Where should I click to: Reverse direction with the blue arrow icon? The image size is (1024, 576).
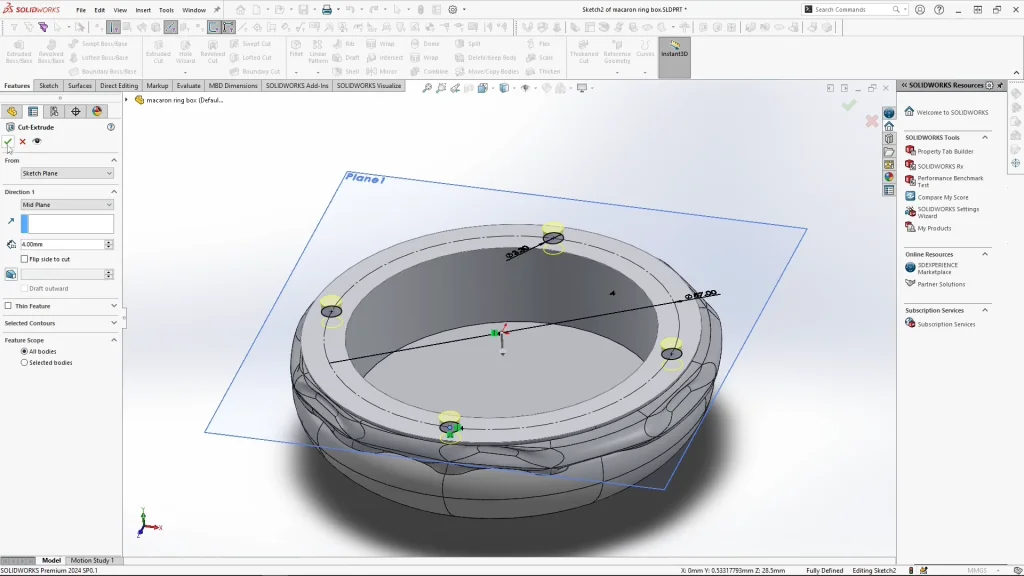pos(11,221)
